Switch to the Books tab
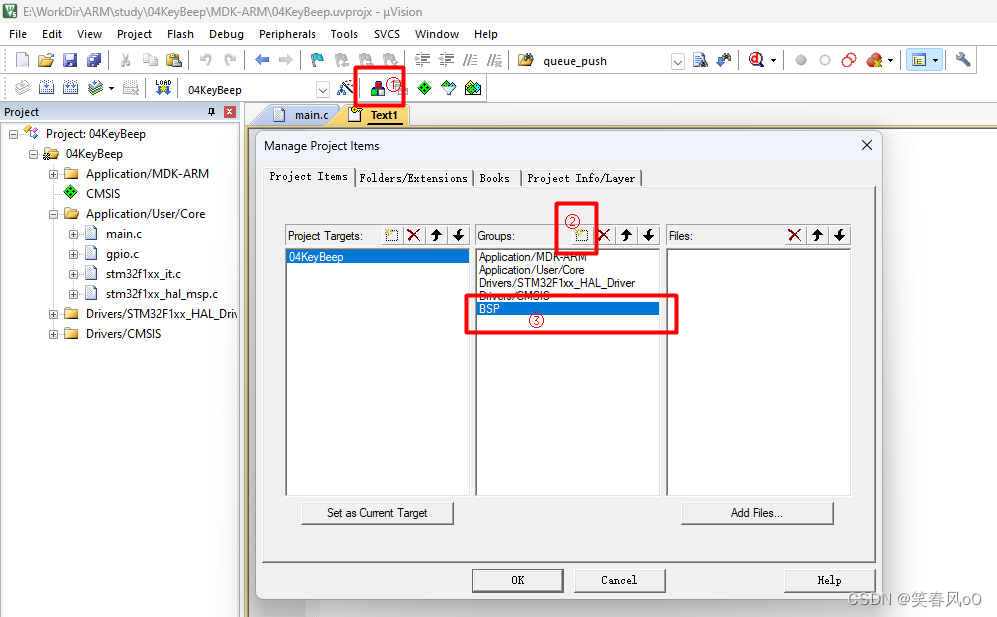Viewport: 997px width, 617px height. [495, 178]
